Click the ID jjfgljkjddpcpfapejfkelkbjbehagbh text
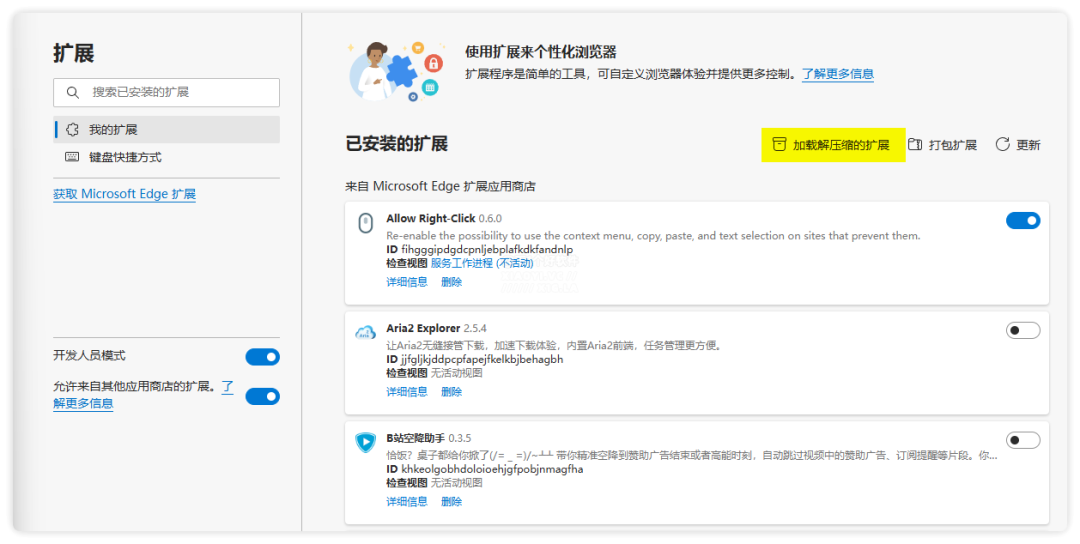This screenshot has height=544, width=1080. coord(475,359)
